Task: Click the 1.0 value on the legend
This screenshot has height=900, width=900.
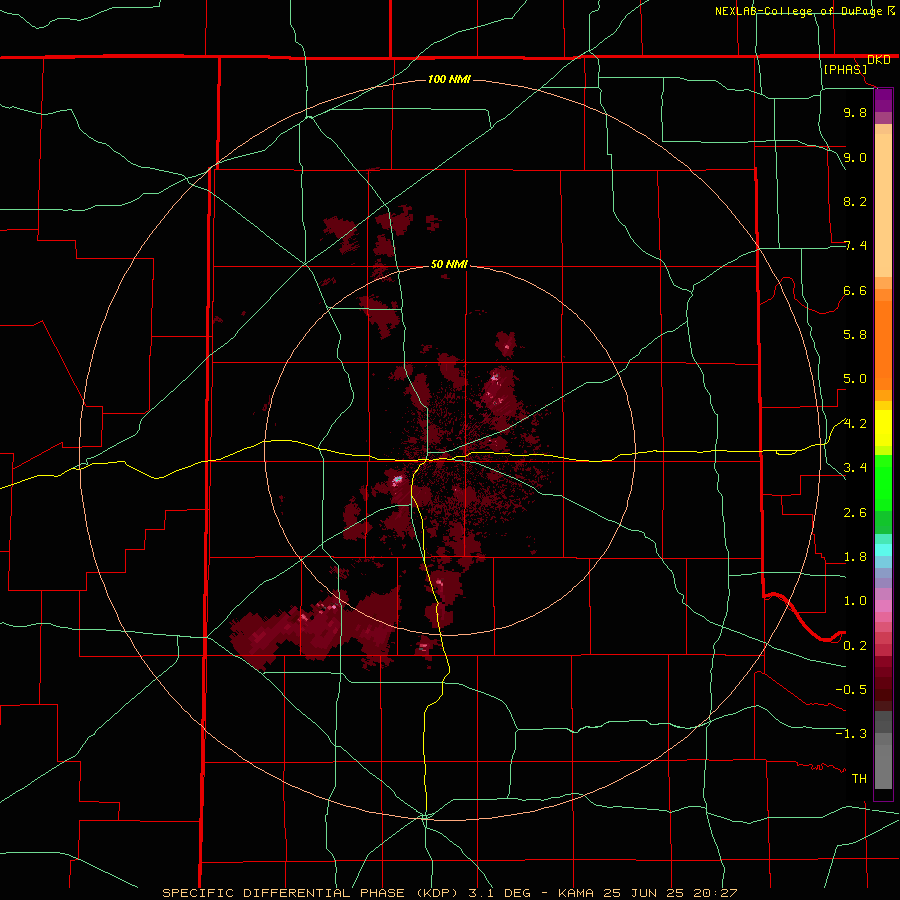Action: pos(855,601)
